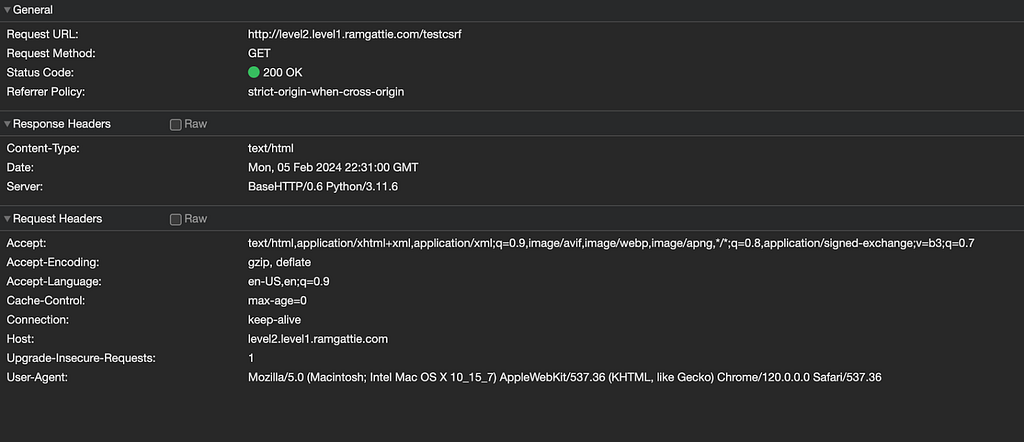Select the Request URL value testcsrf
Image resolution: width=1024 pixels, height=442 pixels.
coord(355,34)
